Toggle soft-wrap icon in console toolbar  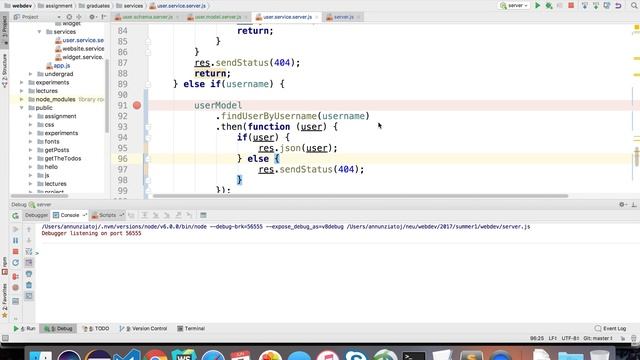(29, 251)
